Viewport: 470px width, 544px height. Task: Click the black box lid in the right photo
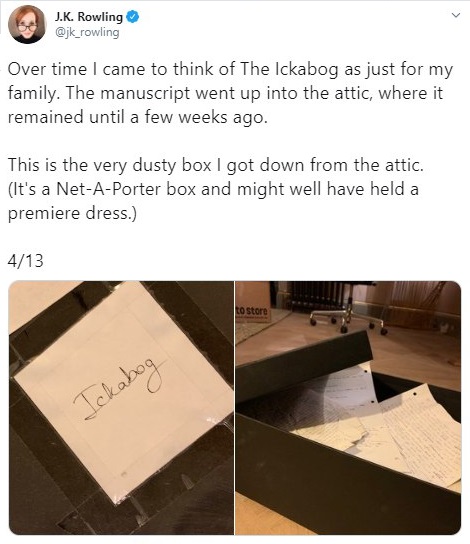click(x=304, y=368)
